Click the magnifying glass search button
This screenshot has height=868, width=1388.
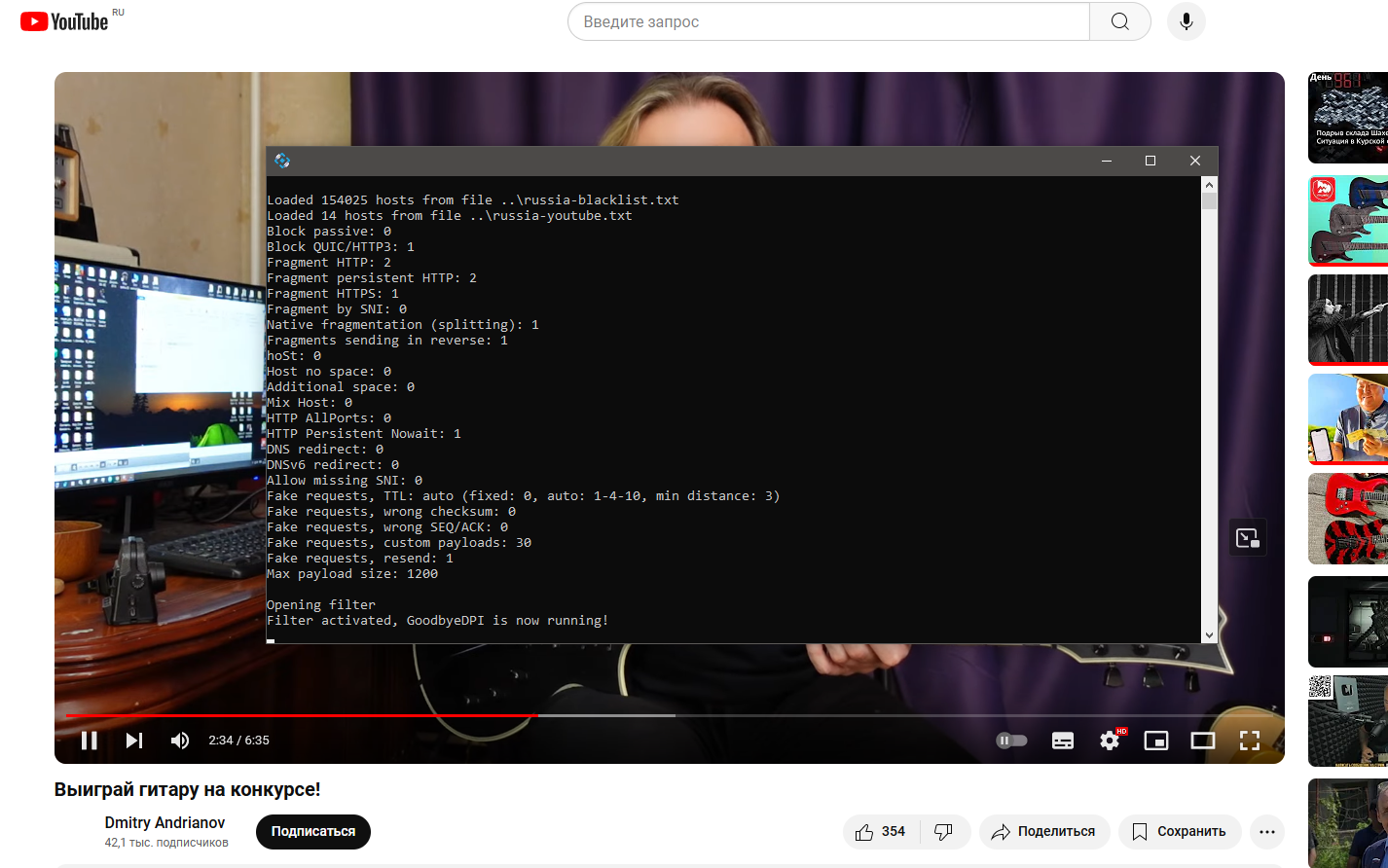(x=1120, y=21)
